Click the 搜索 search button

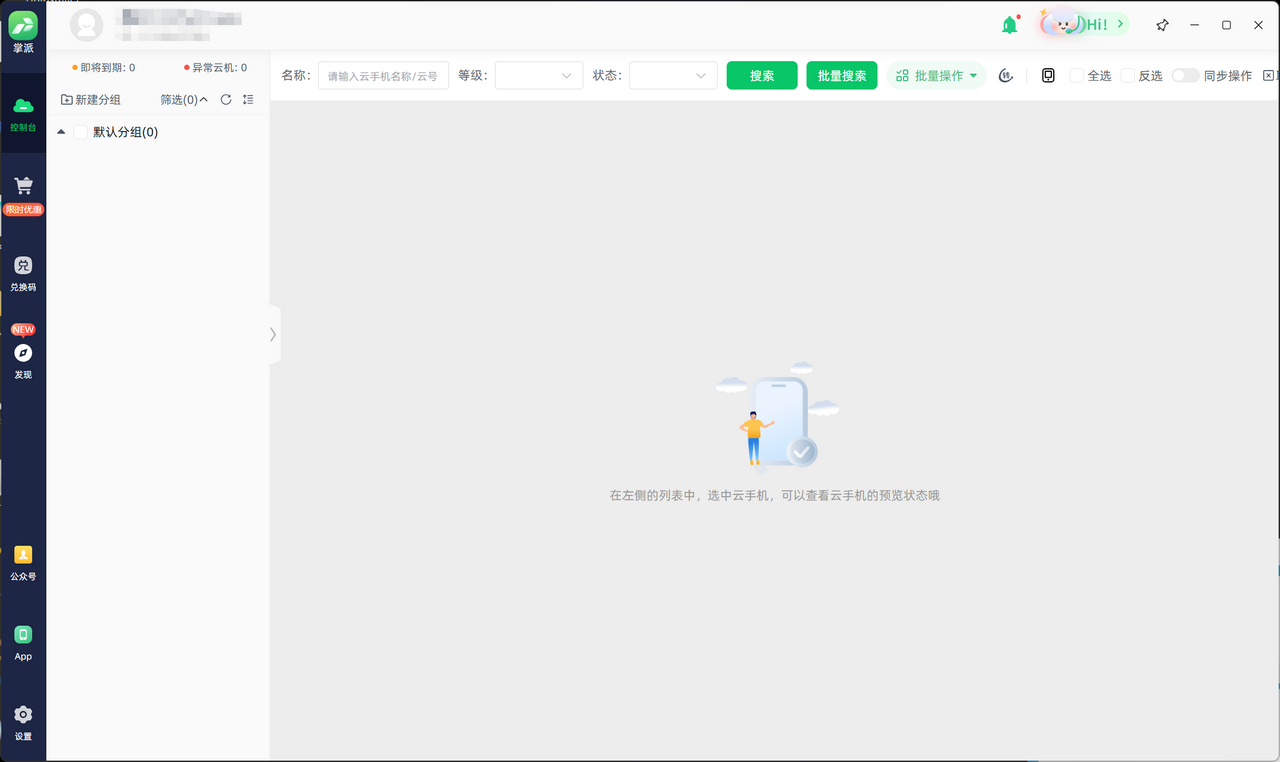tap(761, 75)
